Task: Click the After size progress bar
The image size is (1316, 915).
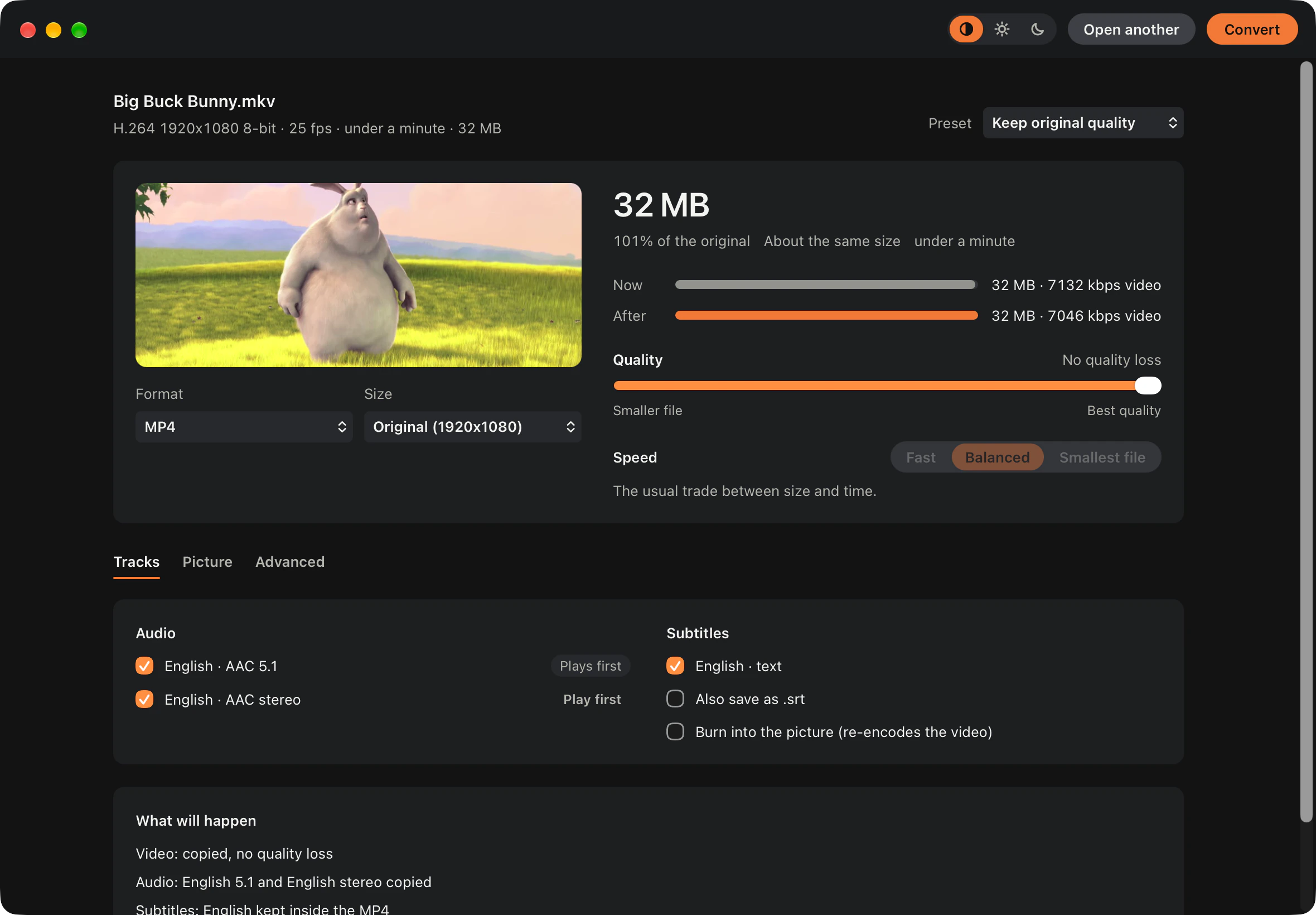Action: click(x=826, y=315)
